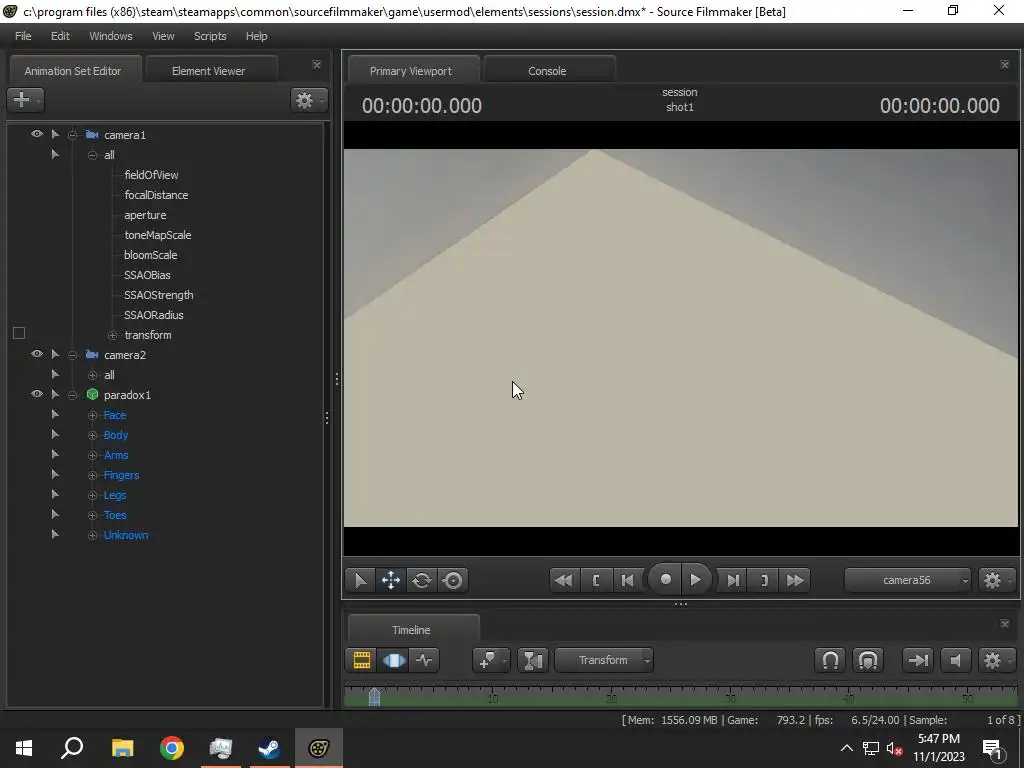Switch to the Graph Editor mode
Screen dimensions: 1024x768
[424, 660]
